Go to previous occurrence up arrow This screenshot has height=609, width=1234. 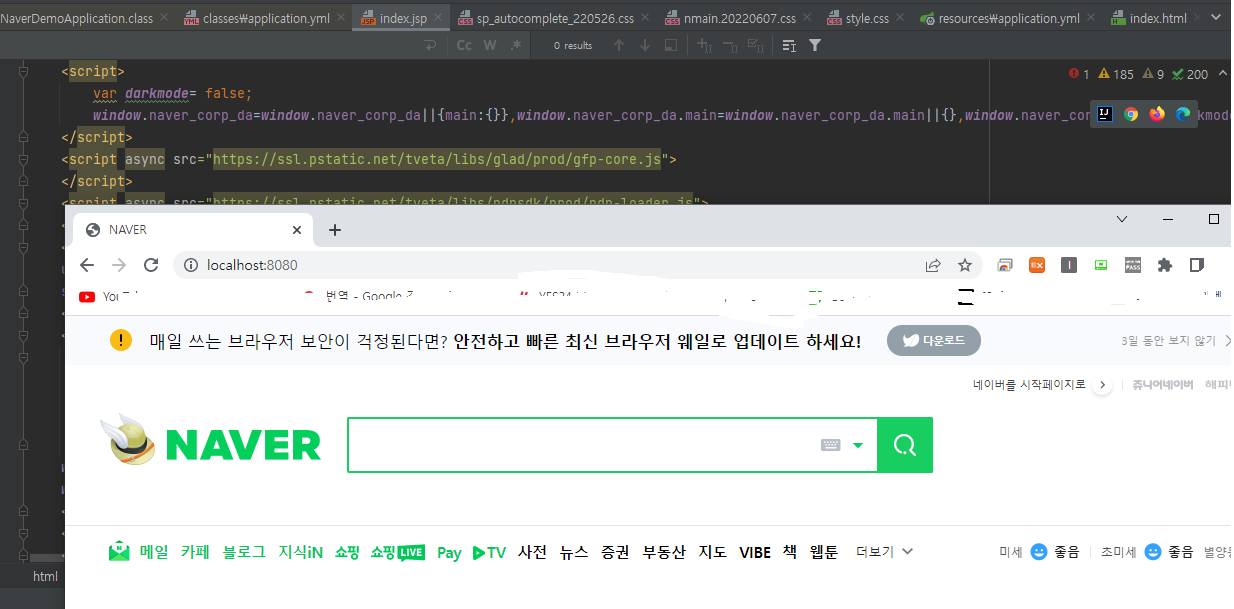pos(619,45)
